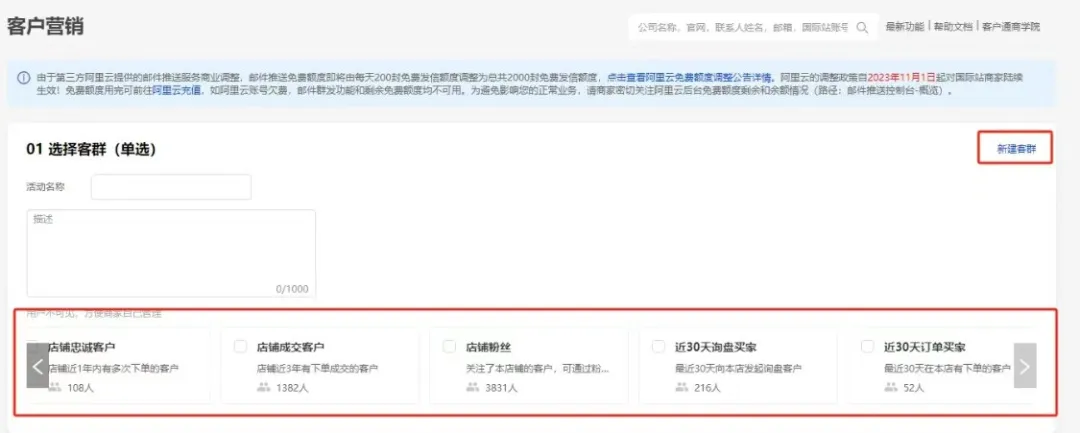Screen dimensions: 1080x433
Task: Click the 新建客群 link
Action: [1016, 149]
